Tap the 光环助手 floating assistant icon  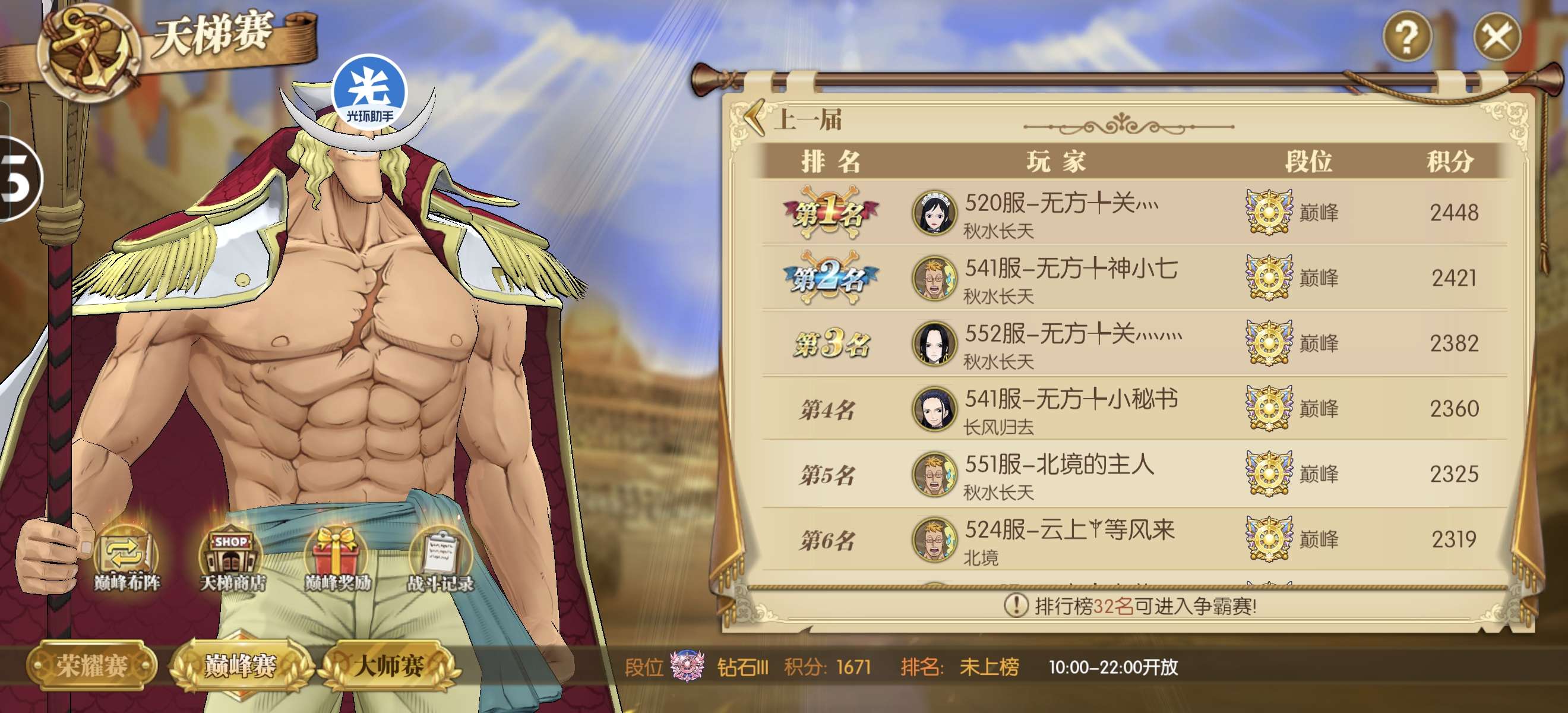pyautogui.click(x=369, y=92)
